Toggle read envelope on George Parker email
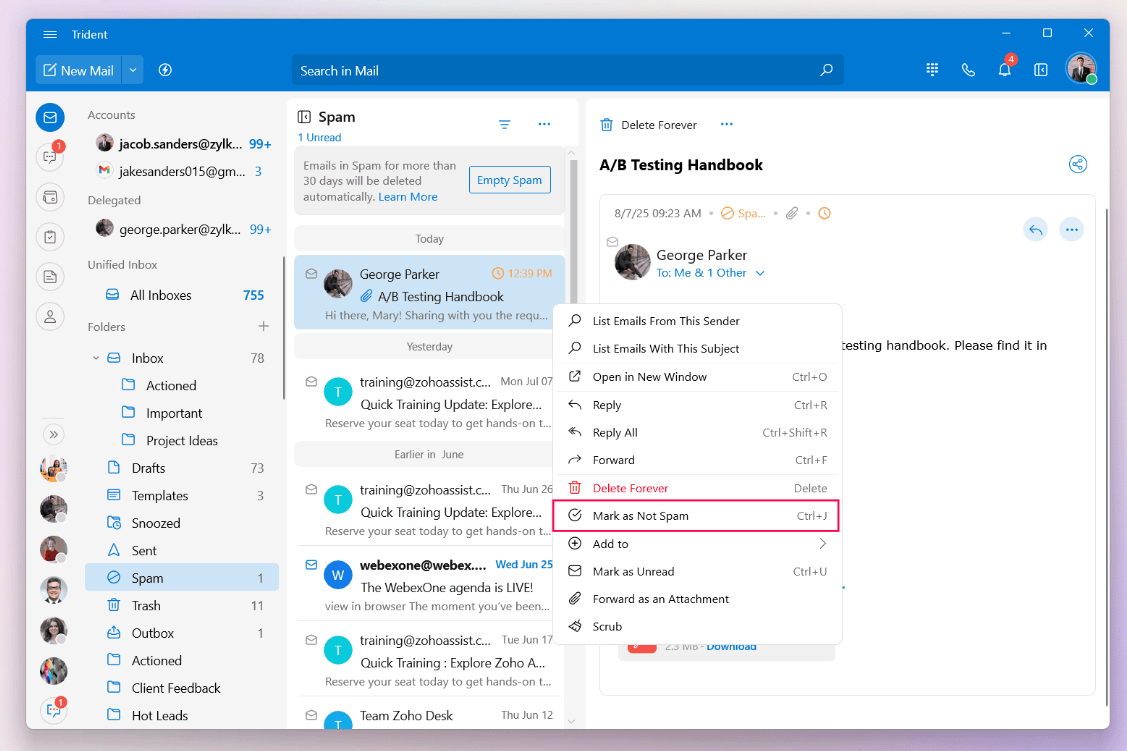The image size is (1127, 751). 311,274
